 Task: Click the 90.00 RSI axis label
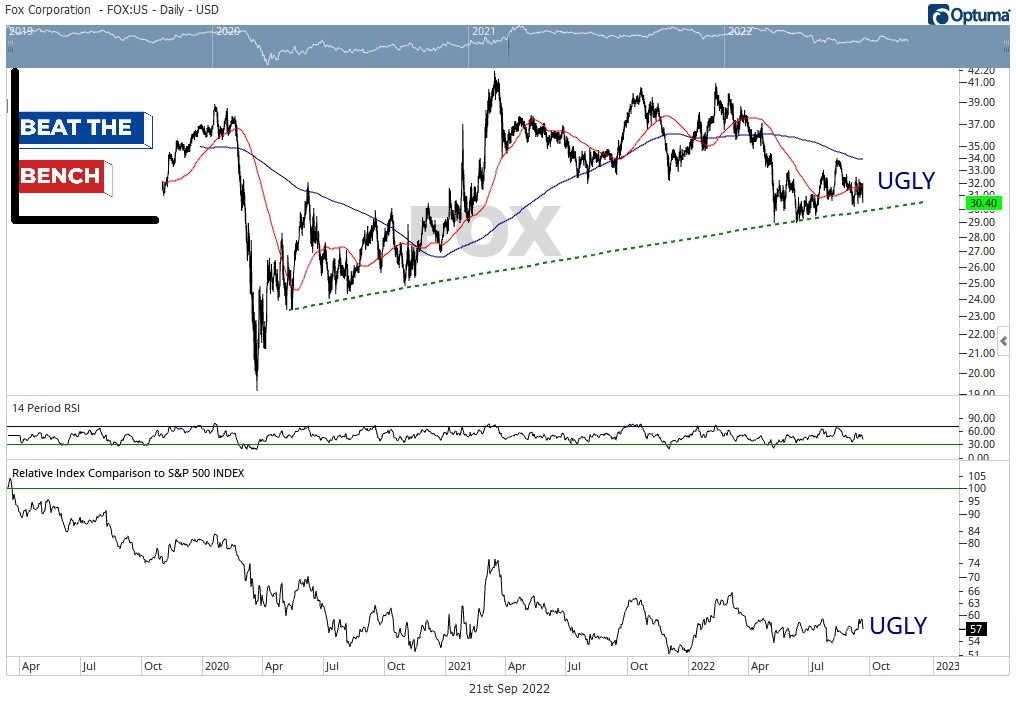click(981, 418)
